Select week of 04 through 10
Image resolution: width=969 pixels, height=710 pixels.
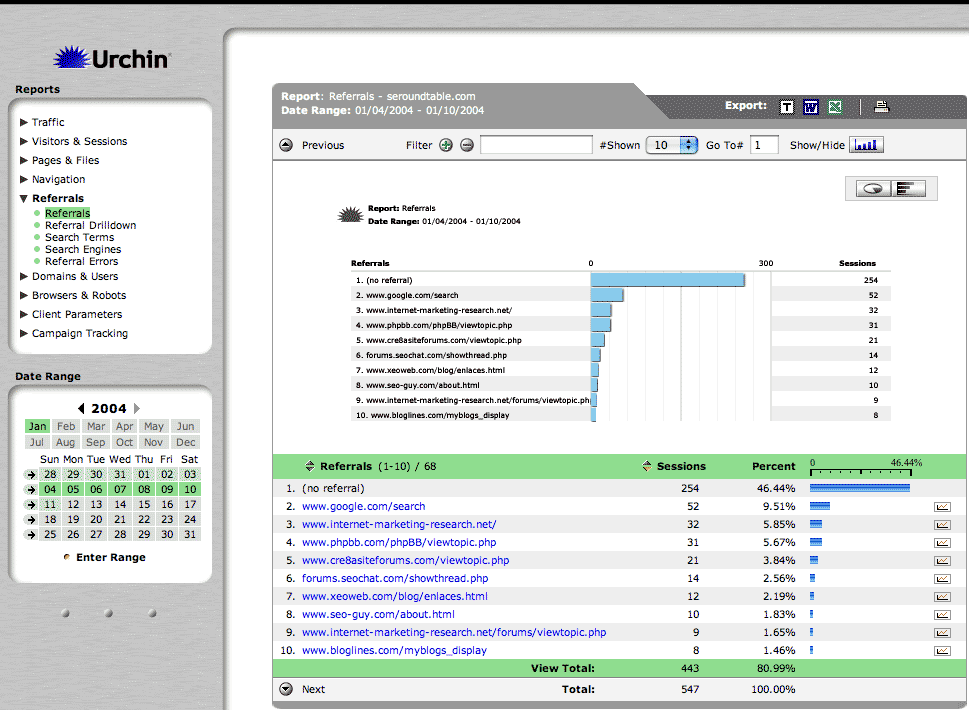[x=30, y=489]
